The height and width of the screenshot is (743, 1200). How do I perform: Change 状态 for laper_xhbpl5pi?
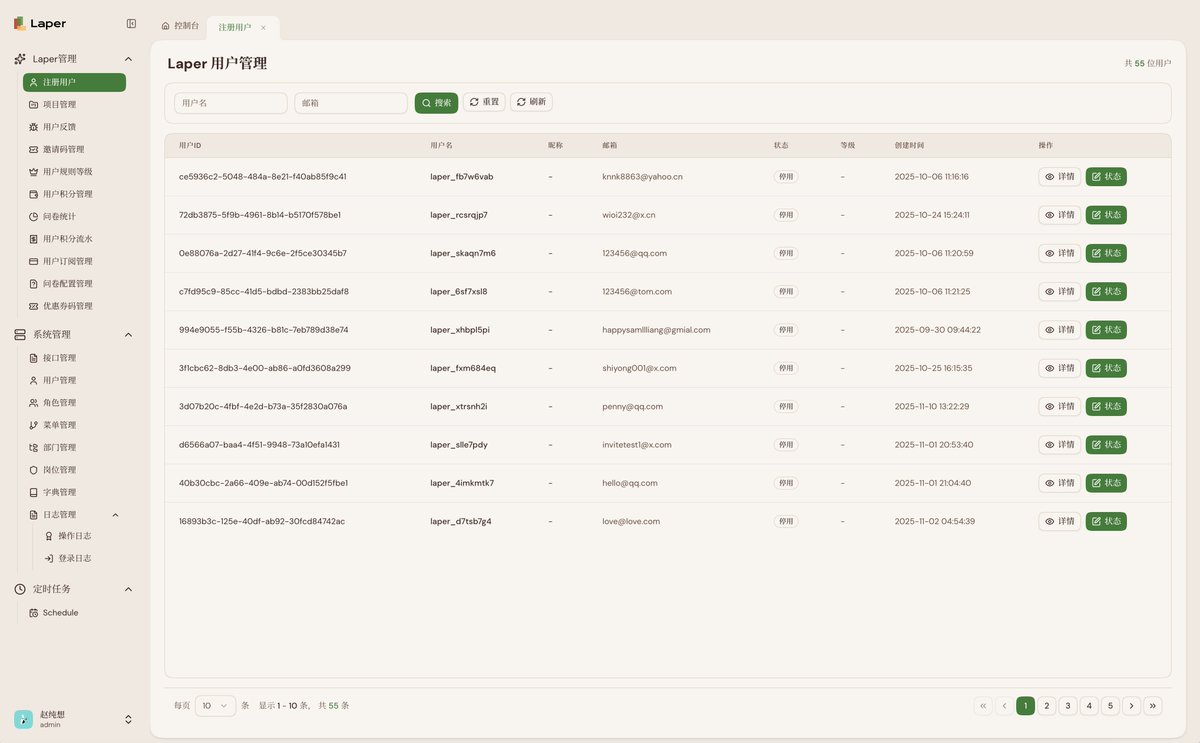pos(1106,330)
